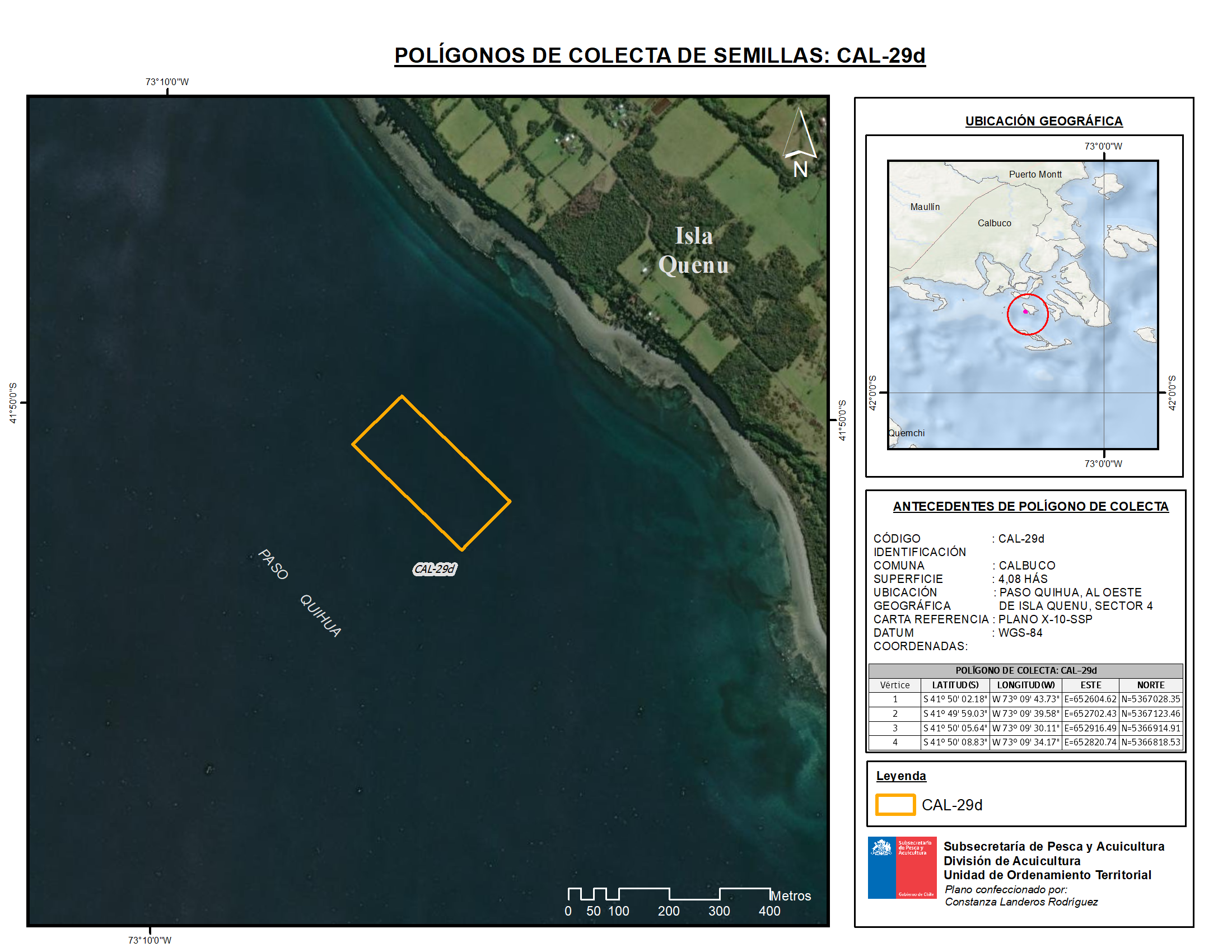Click the top '73°10'0"W' coordinate label
The width and height of the screenshot is (1232, 952).
pos(167,82)
